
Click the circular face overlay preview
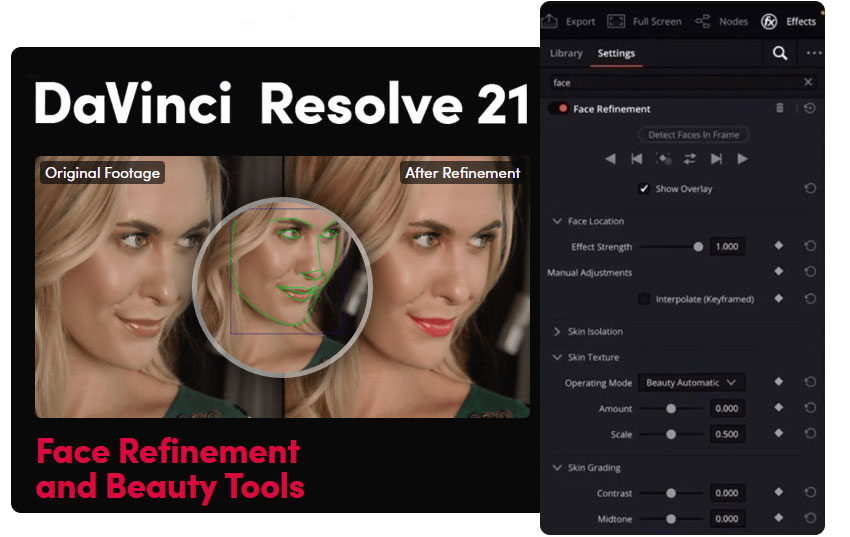tap(282, 287)
